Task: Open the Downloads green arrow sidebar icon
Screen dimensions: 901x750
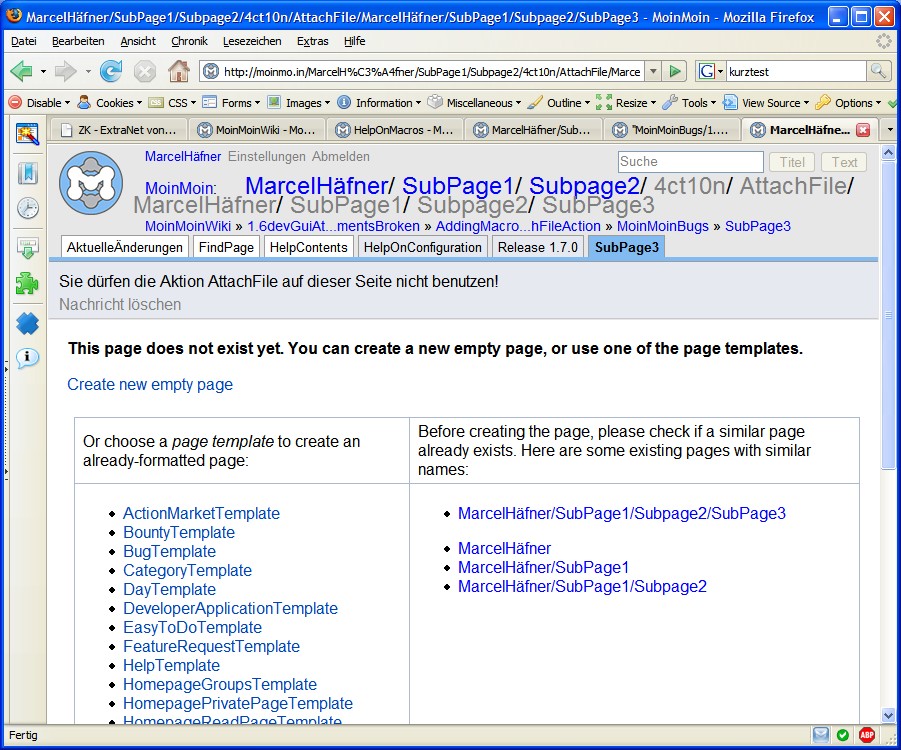Action: click(x=28, y=248)
